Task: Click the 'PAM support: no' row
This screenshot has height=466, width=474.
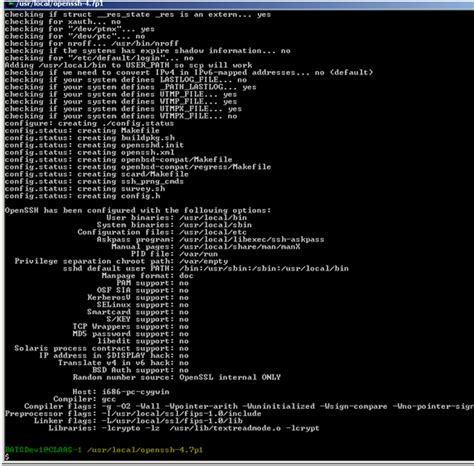Action: tap(152, 283)
